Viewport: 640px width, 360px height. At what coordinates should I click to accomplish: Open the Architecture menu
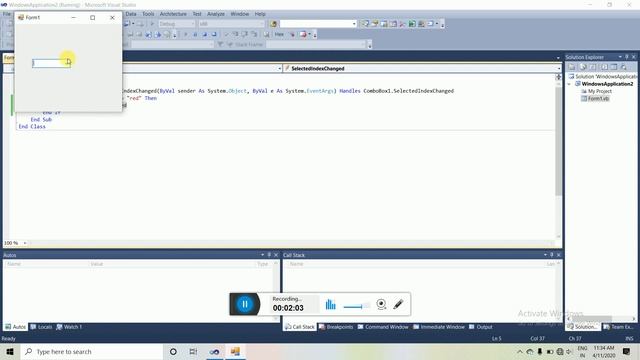pyautogui.click(x=173, y=14)
